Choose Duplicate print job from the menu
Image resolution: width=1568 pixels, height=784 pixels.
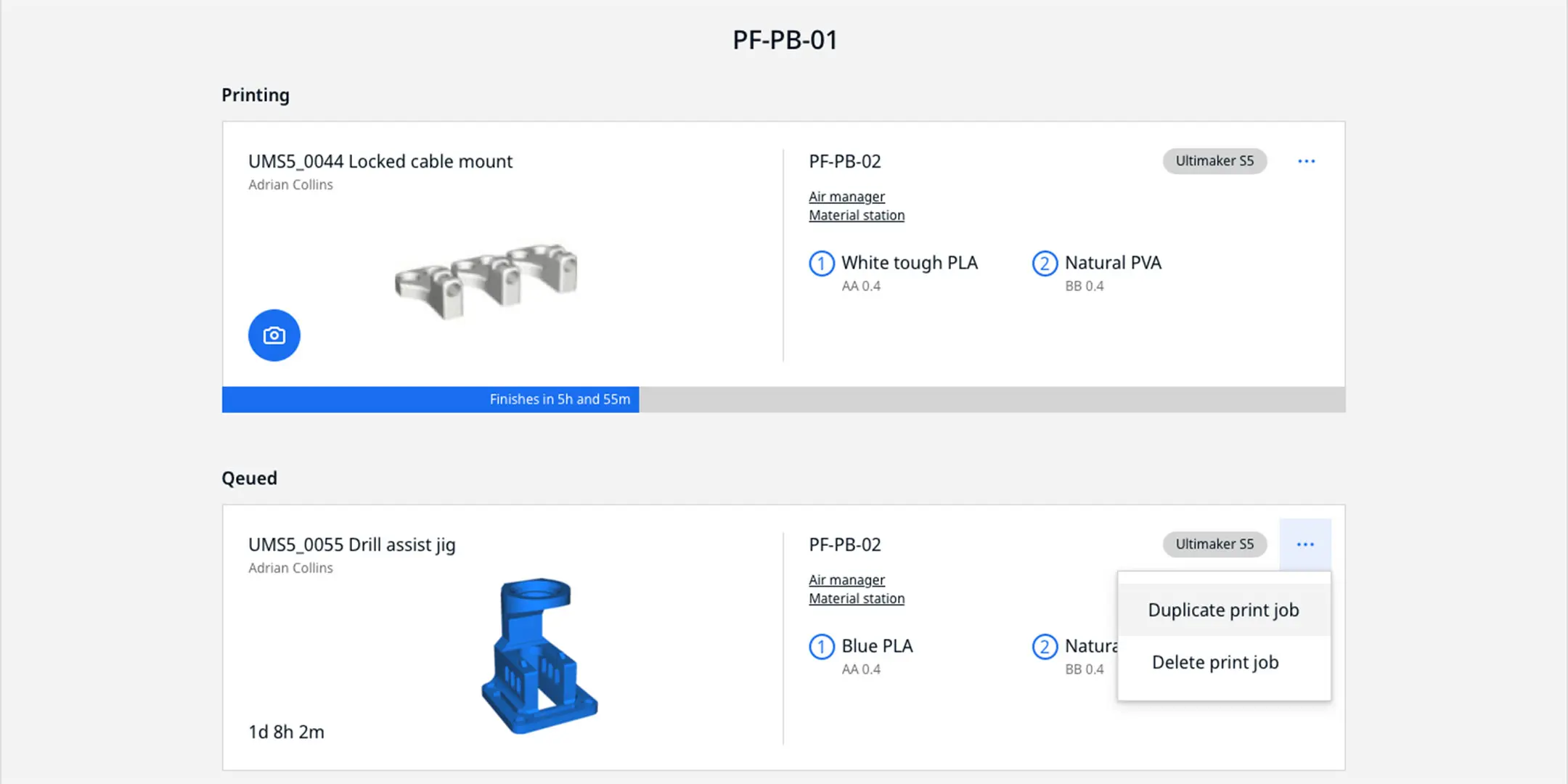point(1223,610)
